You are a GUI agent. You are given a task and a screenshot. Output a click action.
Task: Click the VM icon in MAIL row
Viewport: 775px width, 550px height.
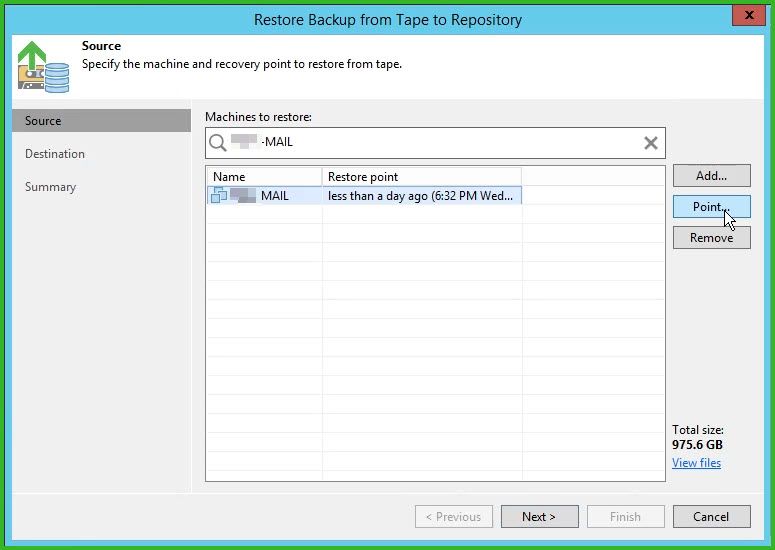(219, 195)
